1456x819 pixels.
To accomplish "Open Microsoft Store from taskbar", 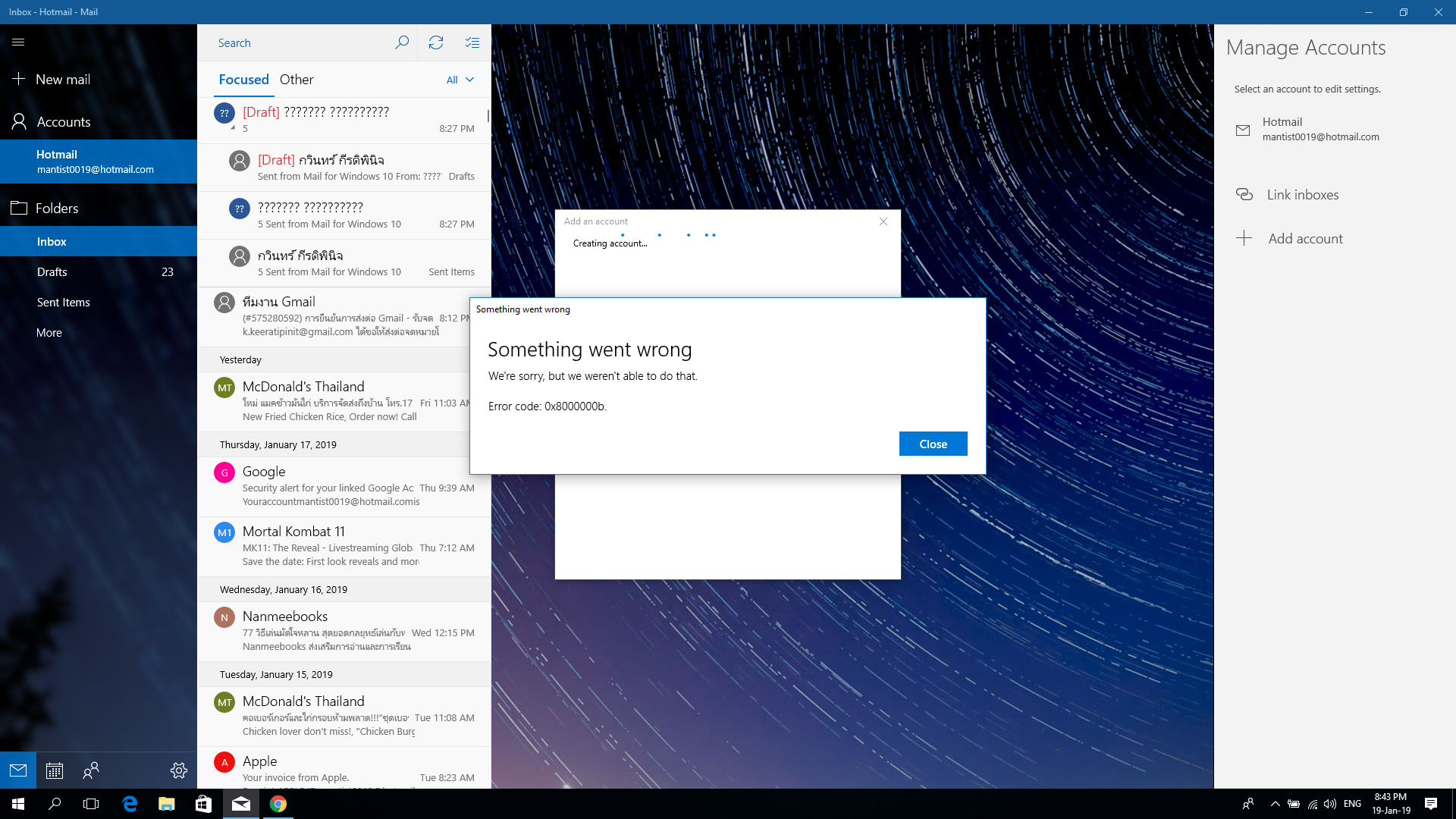I will click(203, 804).
